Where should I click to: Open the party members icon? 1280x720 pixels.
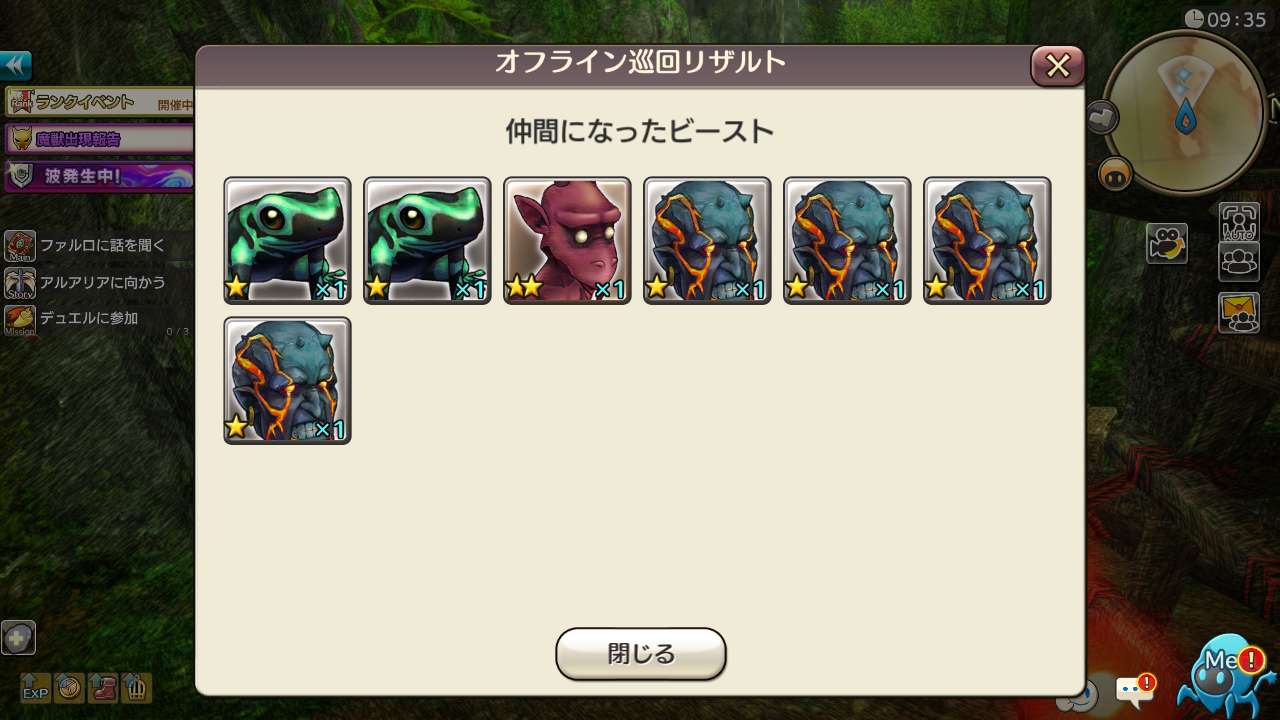[1239, 261]
